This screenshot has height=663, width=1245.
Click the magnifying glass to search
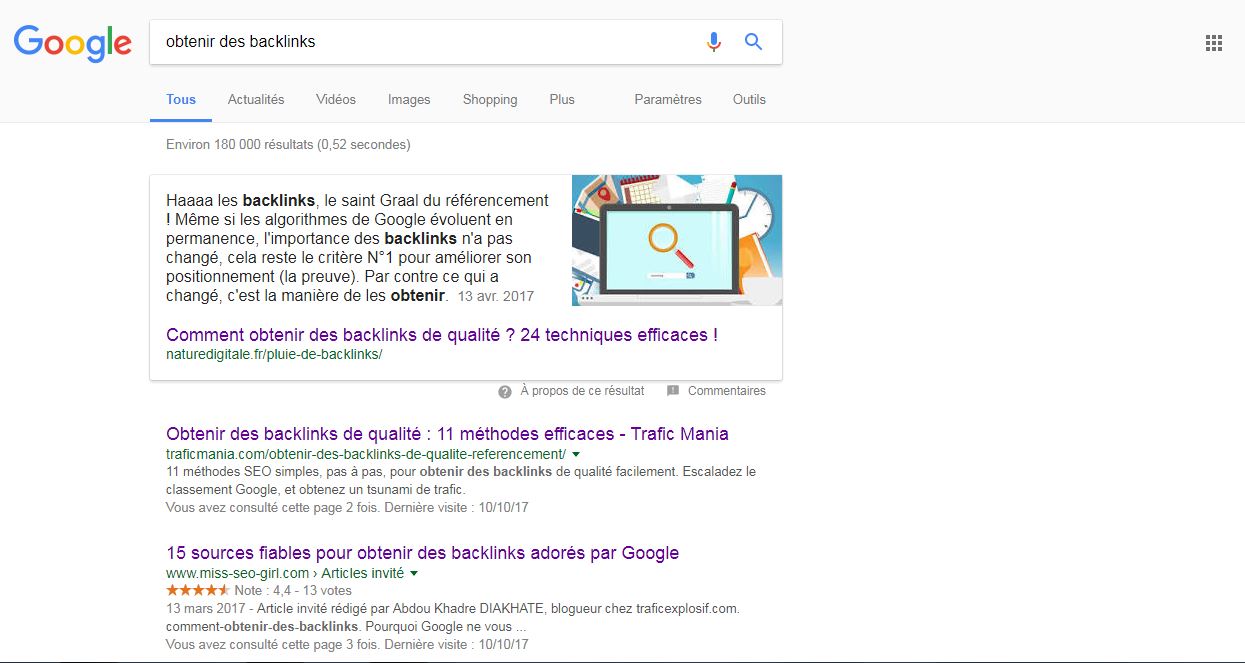[752, 41]
